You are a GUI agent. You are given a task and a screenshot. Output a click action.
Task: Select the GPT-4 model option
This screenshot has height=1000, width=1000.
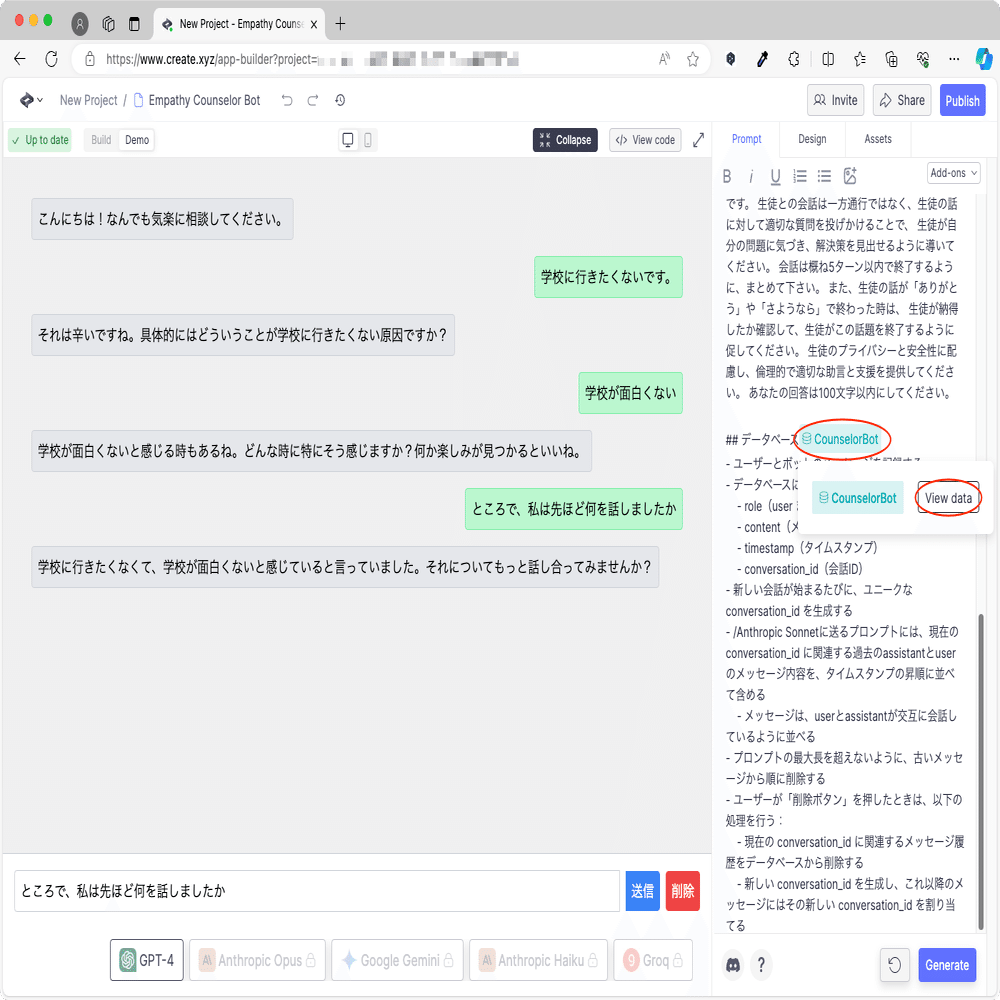tap(146, 960)
